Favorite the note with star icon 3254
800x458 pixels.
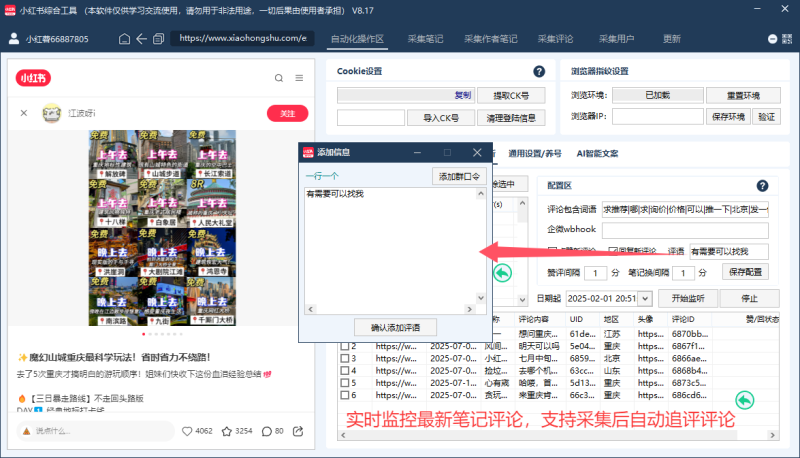(227, 431)
